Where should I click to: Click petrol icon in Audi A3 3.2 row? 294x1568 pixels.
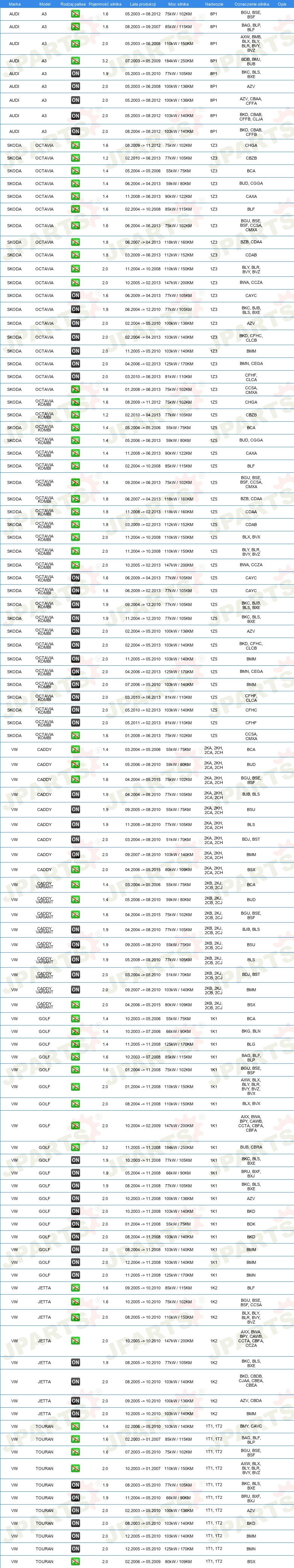tap(75, 61)
